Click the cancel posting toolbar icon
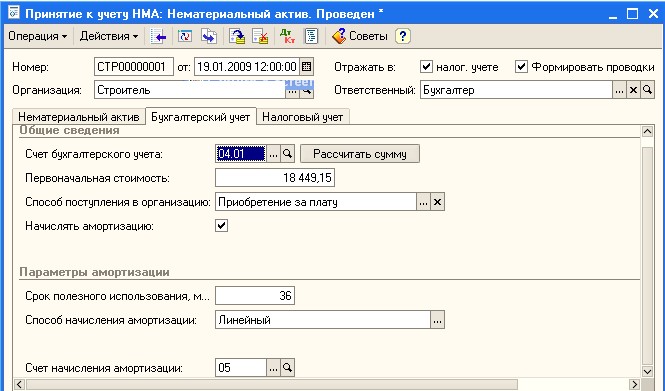This screenshot has width=665, height=391. click(x=260, y=36)
